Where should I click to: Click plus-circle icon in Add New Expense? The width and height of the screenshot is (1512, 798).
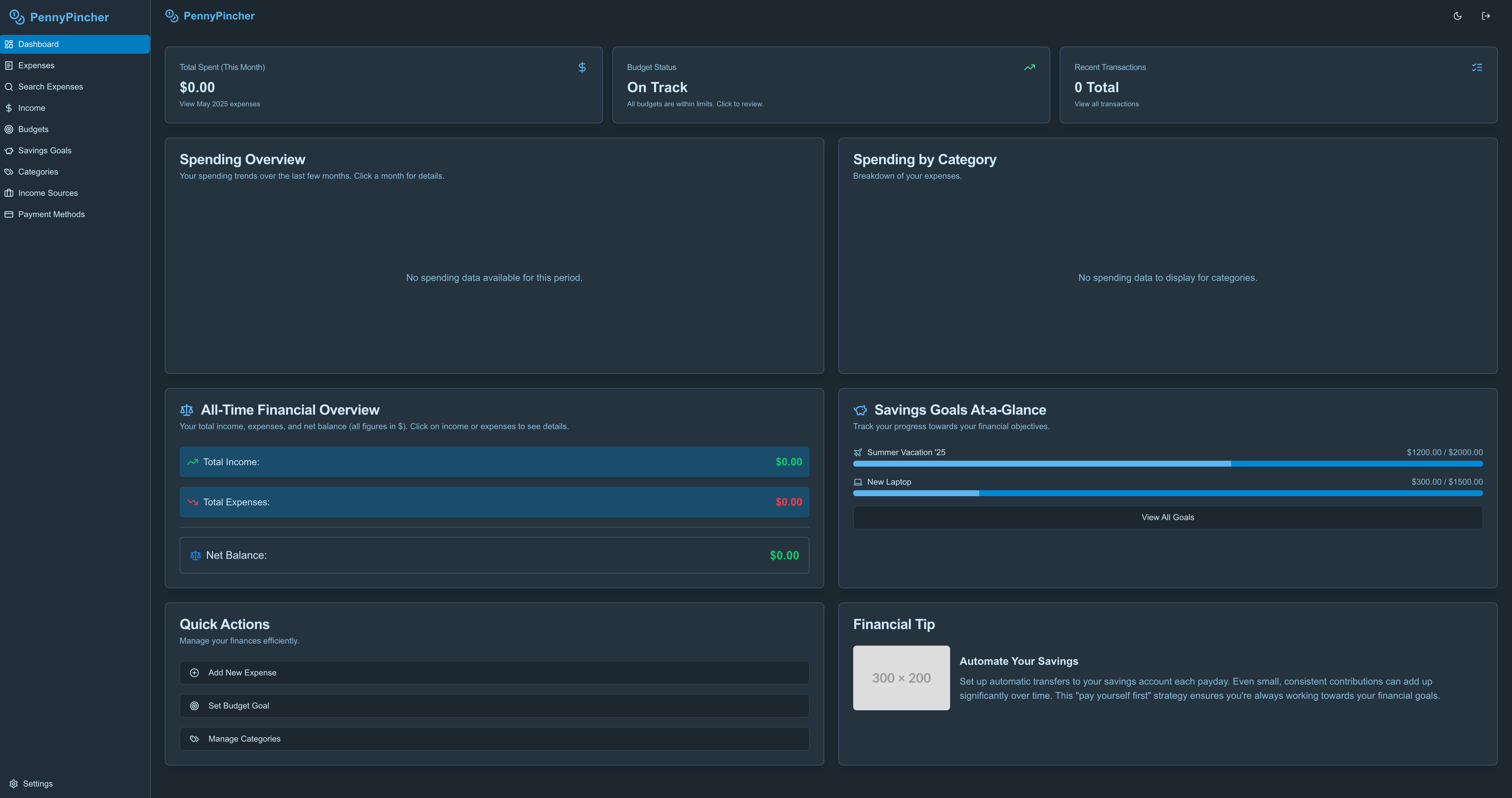point(194,672)
